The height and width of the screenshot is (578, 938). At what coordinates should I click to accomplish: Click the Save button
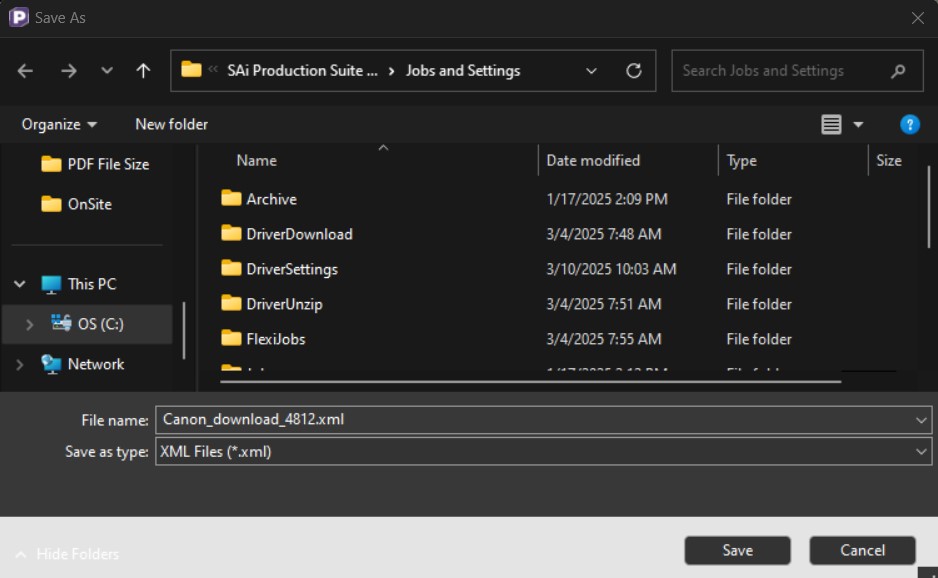tap(737, 550)
